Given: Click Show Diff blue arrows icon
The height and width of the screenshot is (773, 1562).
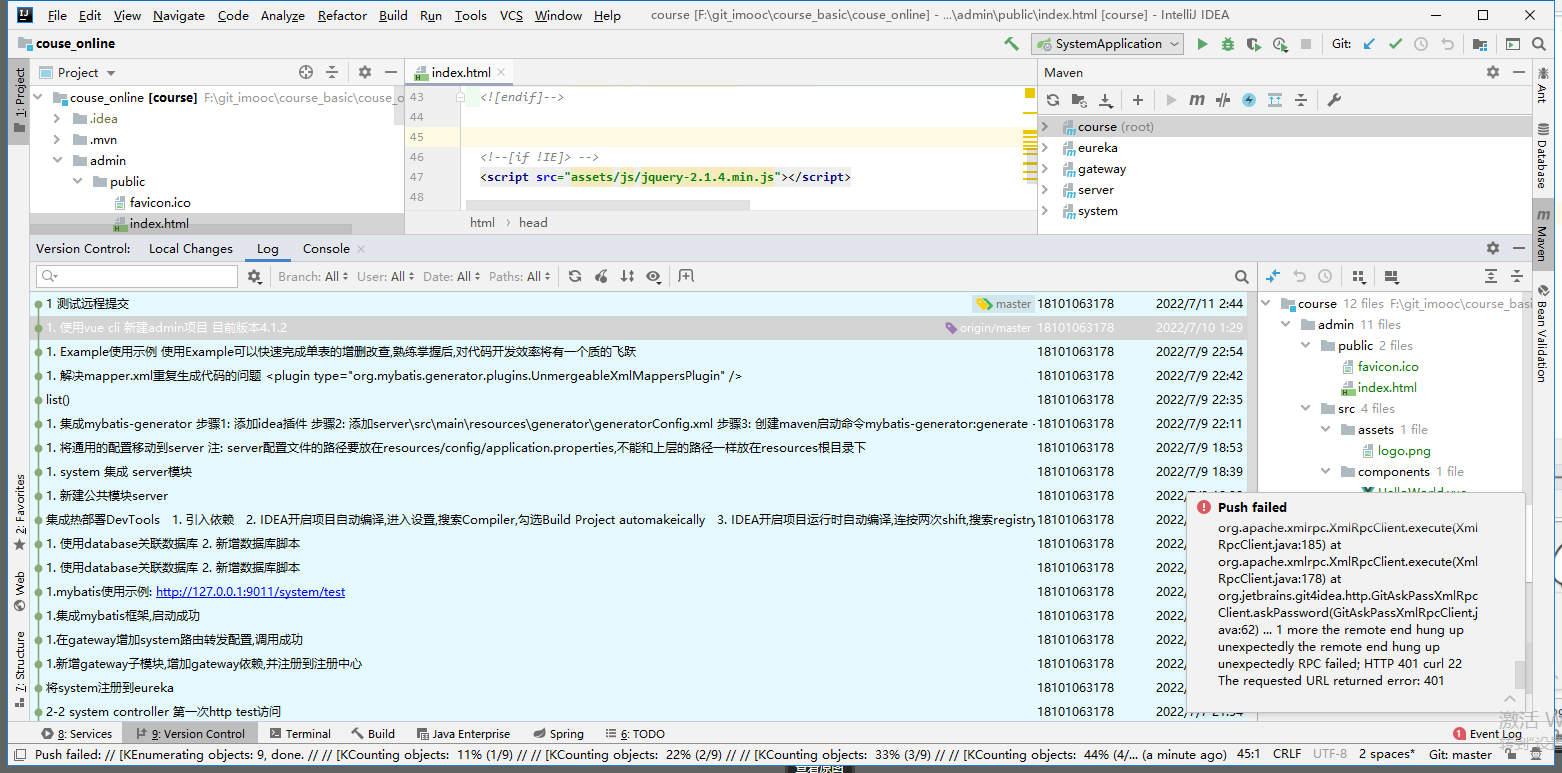Looking at the screenshot, I should click(x=1273, y=276).
